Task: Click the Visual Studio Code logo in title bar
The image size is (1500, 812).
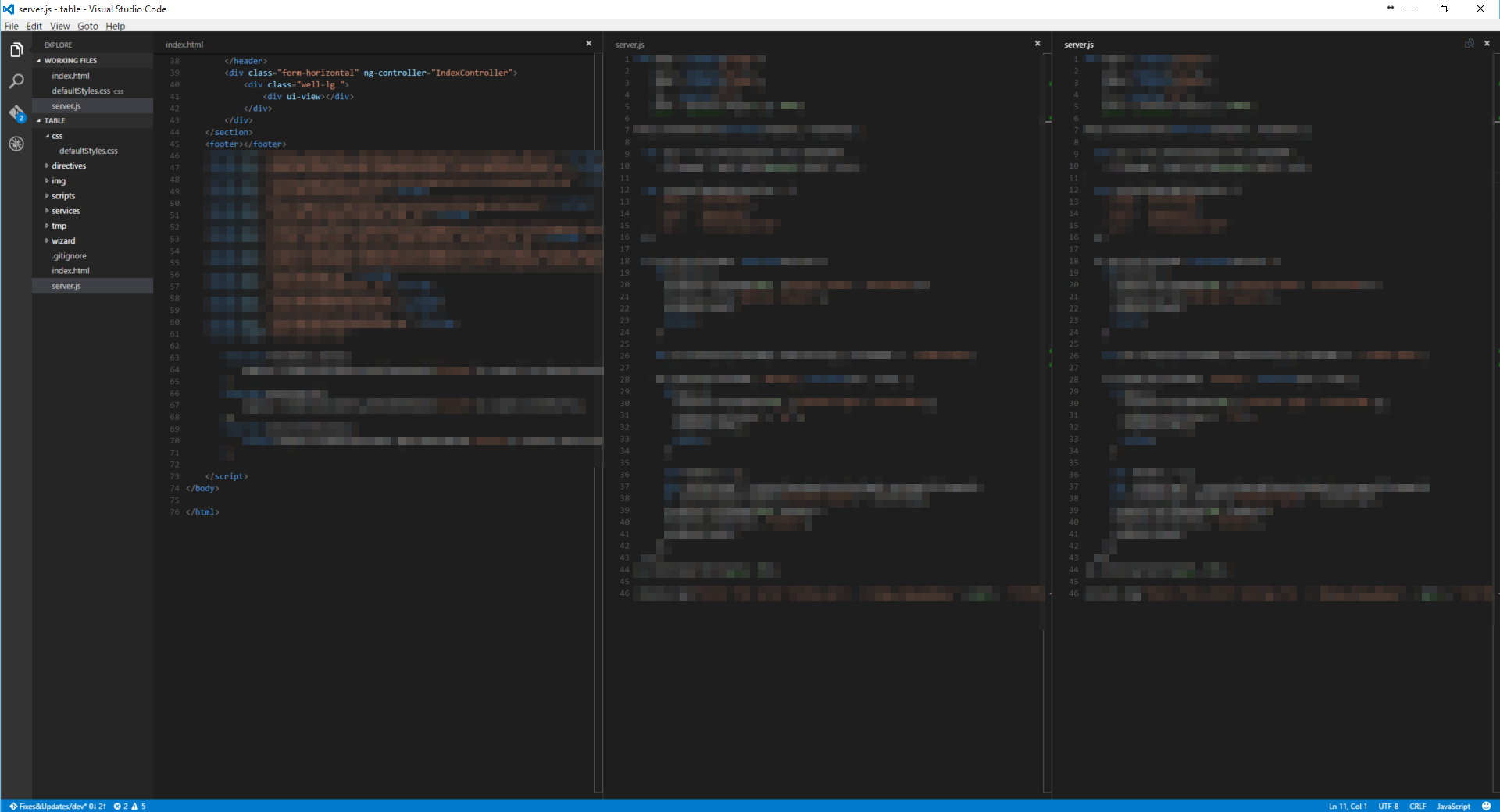Action: 9,9
